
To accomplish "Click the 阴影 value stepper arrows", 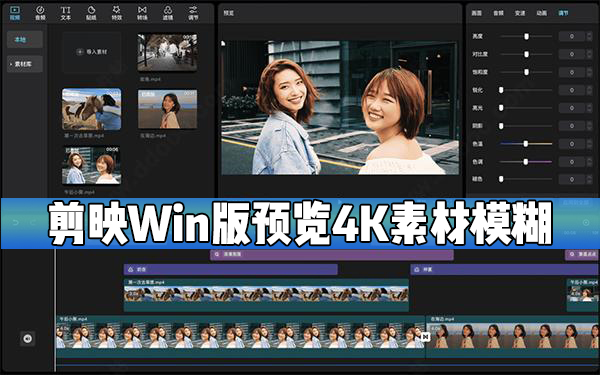I will [x=589, y=126].
